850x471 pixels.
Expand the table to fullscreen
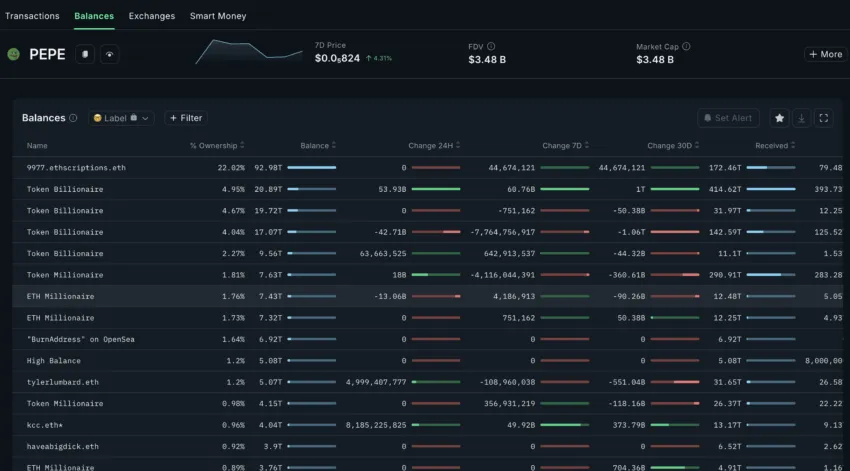[x=823, y=118]
